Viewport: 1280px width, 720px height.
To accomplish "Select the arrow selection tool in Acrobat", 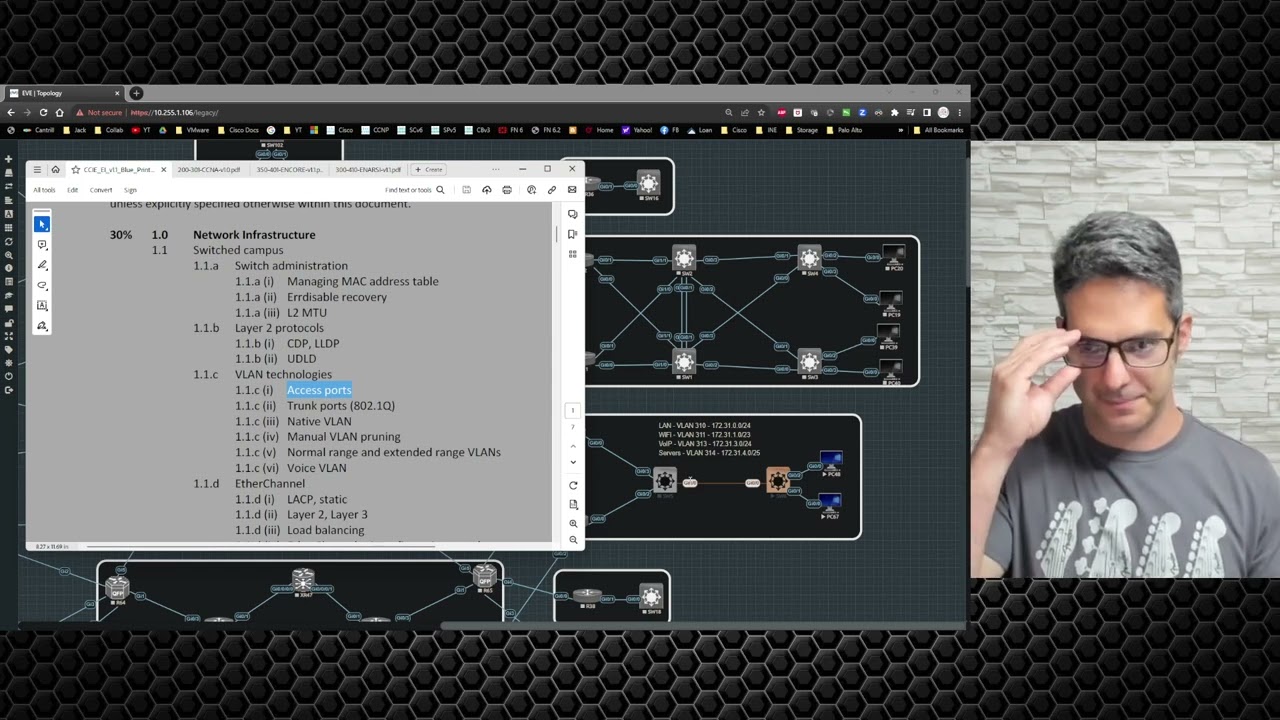I will pos(42,224).
